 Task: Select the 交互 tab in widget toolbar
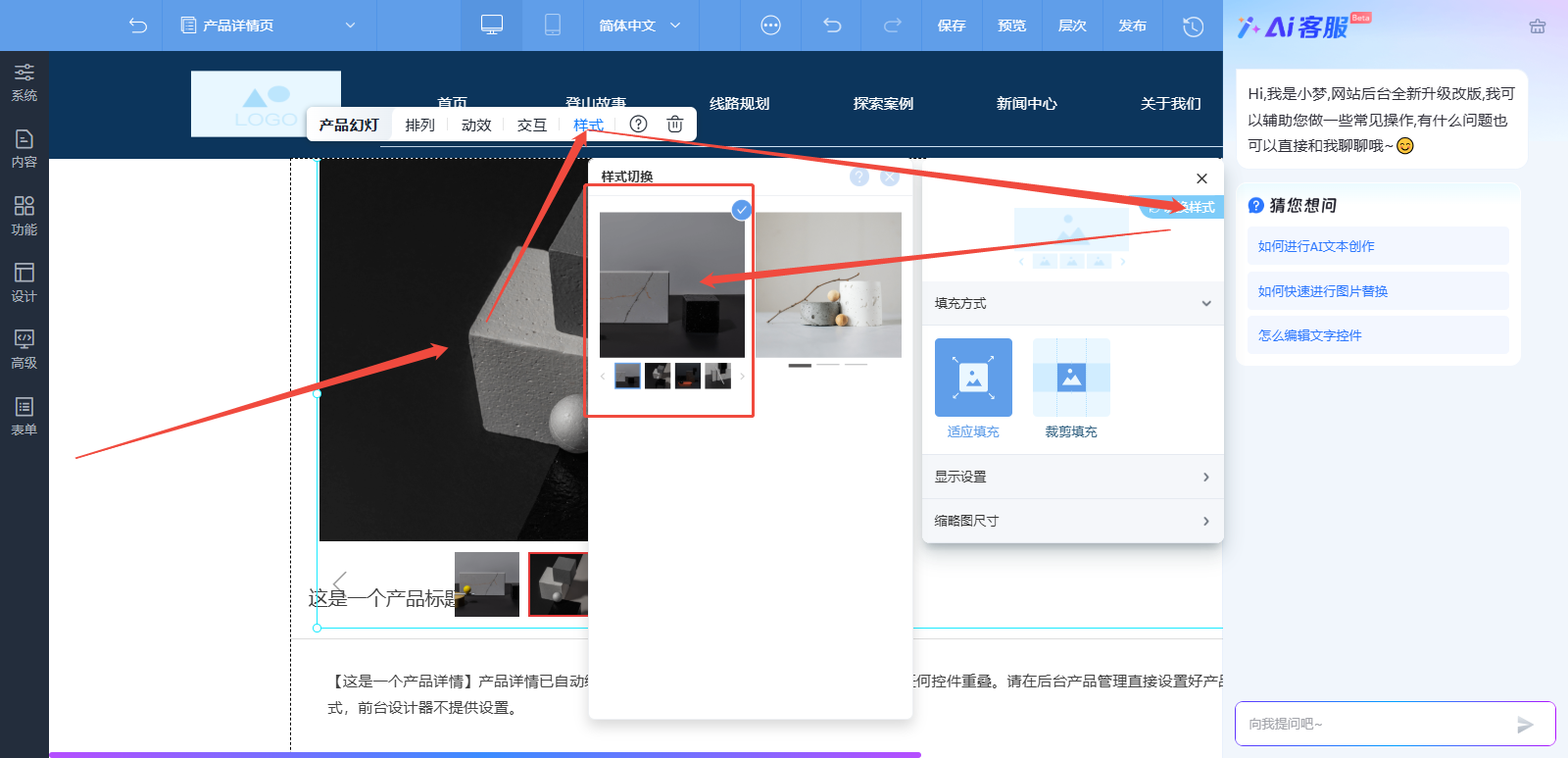(x=532, y=125)
